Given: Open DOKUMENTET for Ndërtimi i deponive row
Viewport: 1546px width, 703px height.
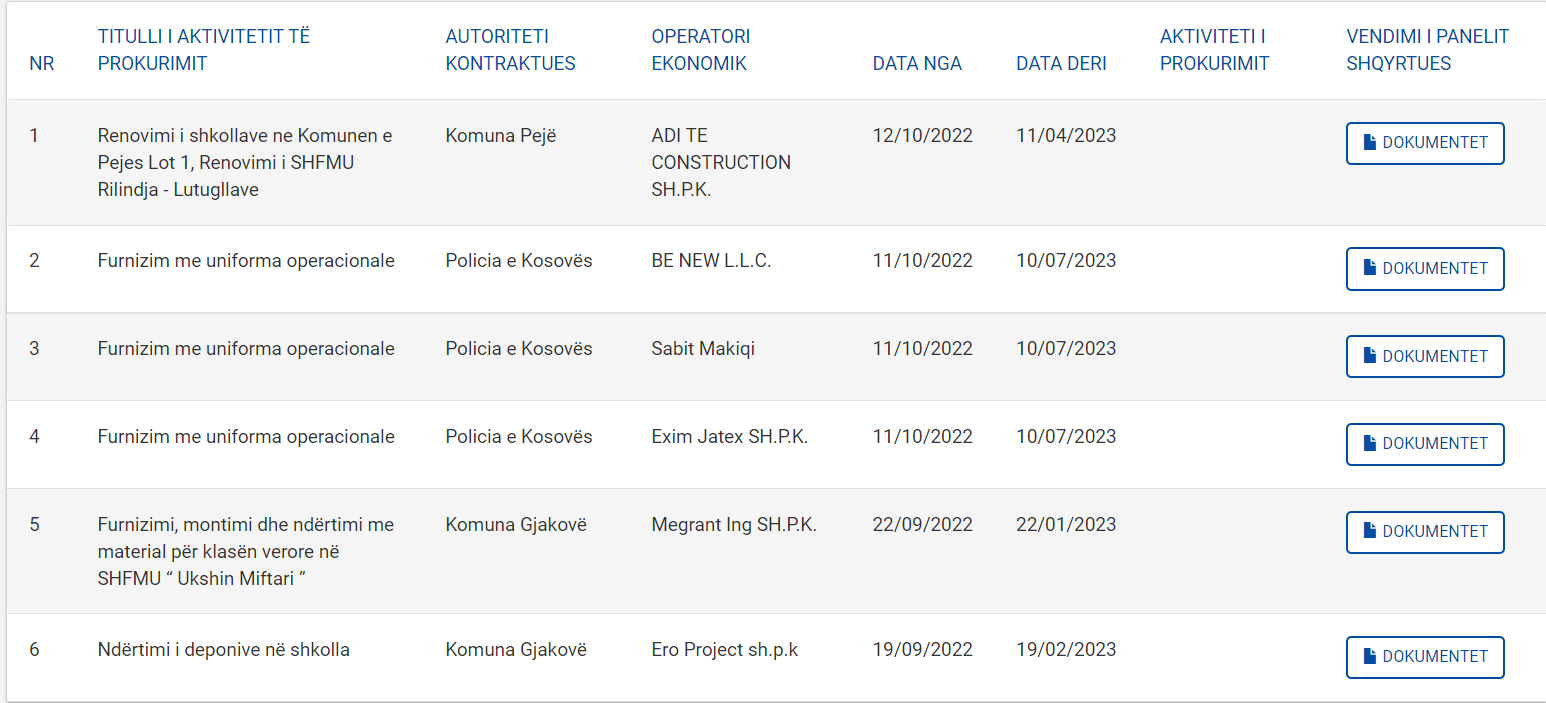Looking at the screenshot, I should 1425,657.
